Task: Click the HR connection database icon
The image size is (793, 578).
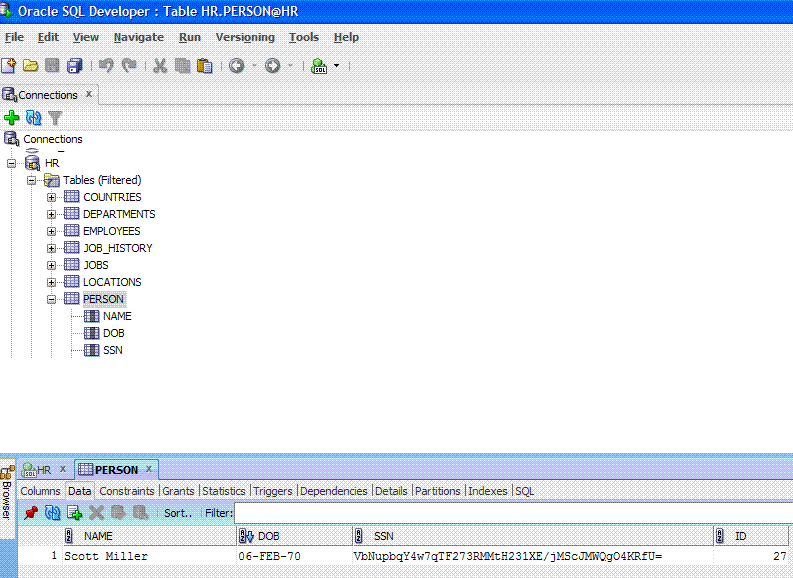Action: [32, 163]
